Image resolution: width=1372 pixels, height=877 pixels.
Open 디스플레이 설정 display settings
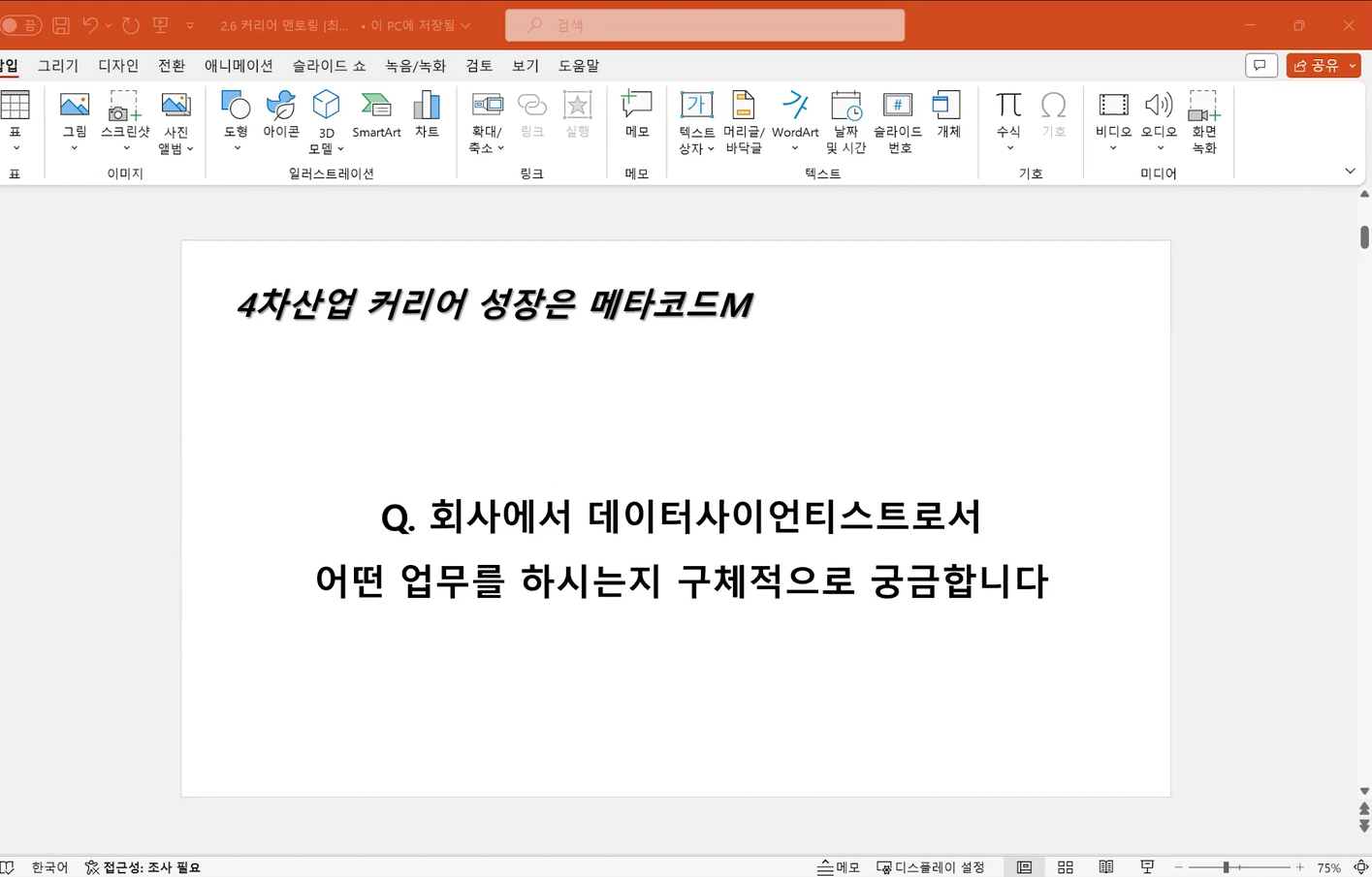pos(931,867)
